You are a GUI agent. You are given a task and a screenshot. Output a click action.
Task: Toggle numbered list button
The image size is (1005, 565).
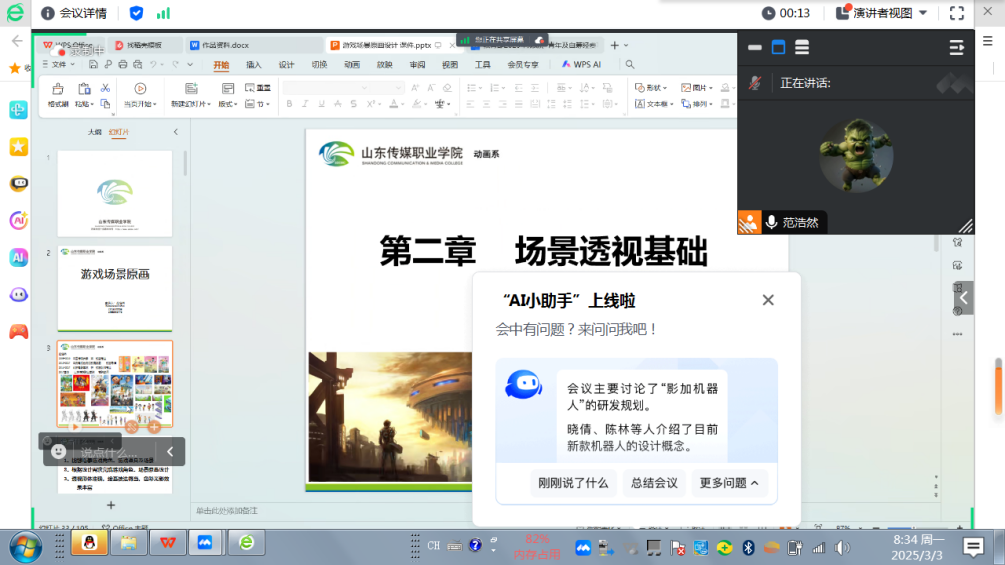[496, 88]
